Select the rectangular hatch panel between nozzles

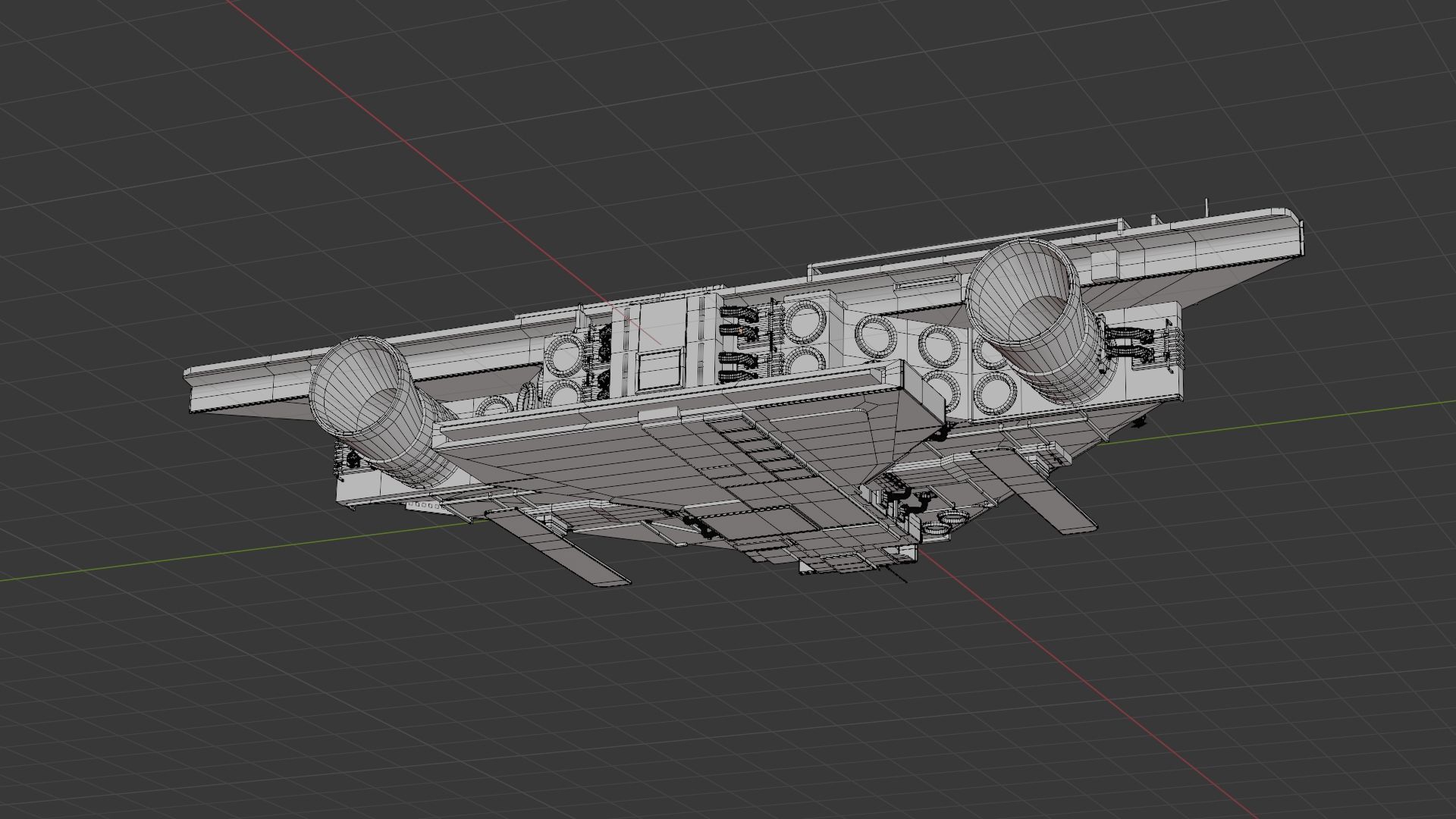pyautogui.click(x=659, y=369)
